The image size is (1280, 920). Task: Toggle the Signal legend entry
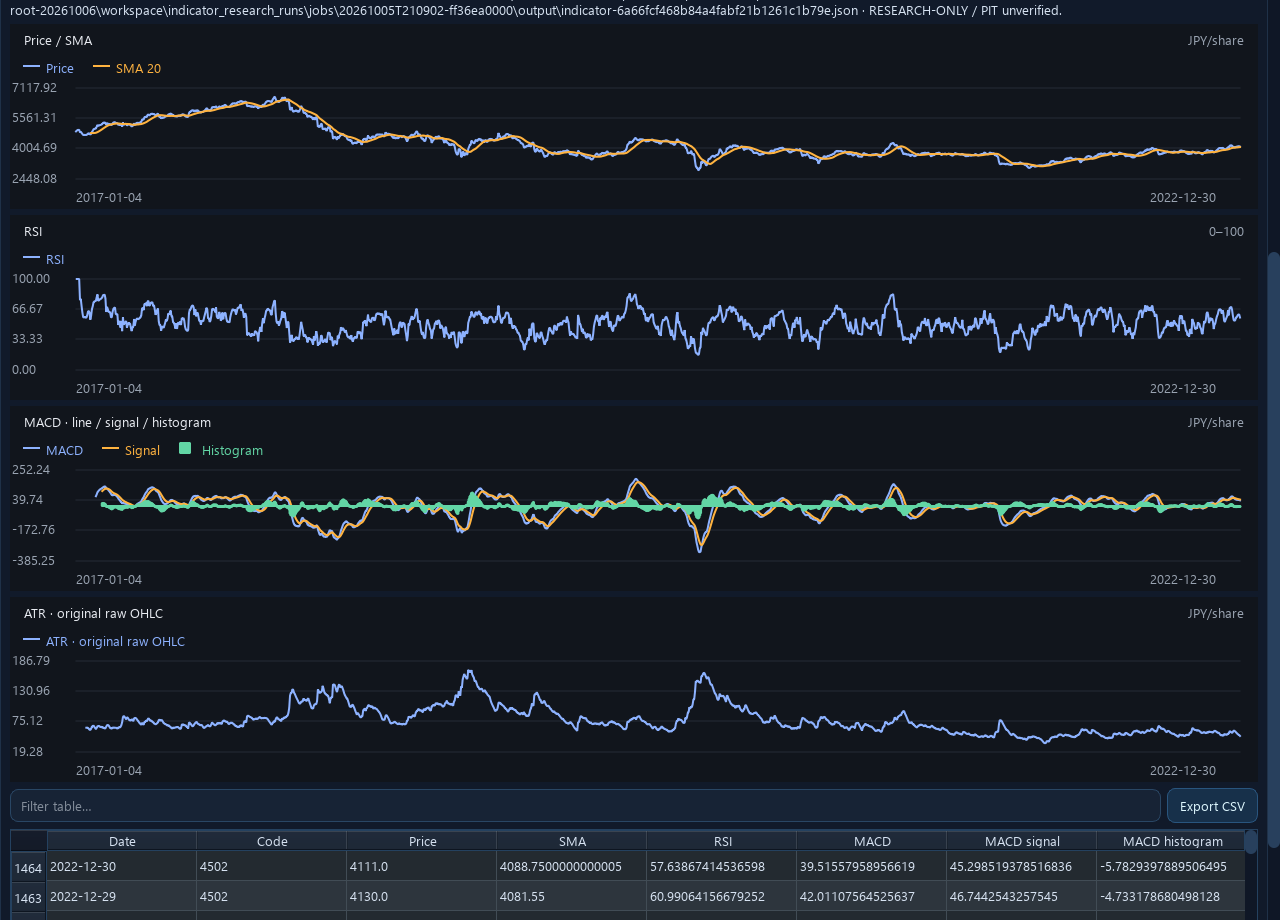tap(131, 450)
